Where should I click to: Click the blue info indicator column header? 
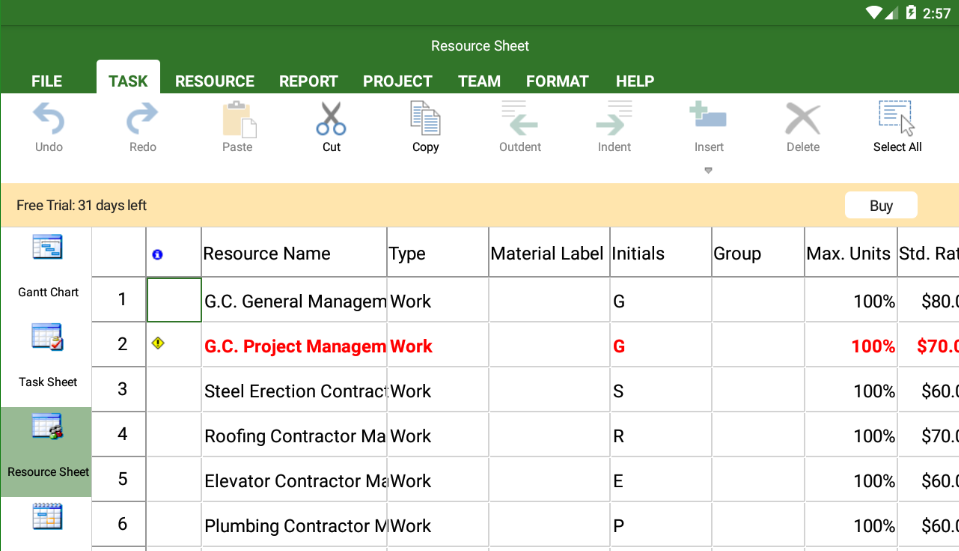tap(157, 254)
